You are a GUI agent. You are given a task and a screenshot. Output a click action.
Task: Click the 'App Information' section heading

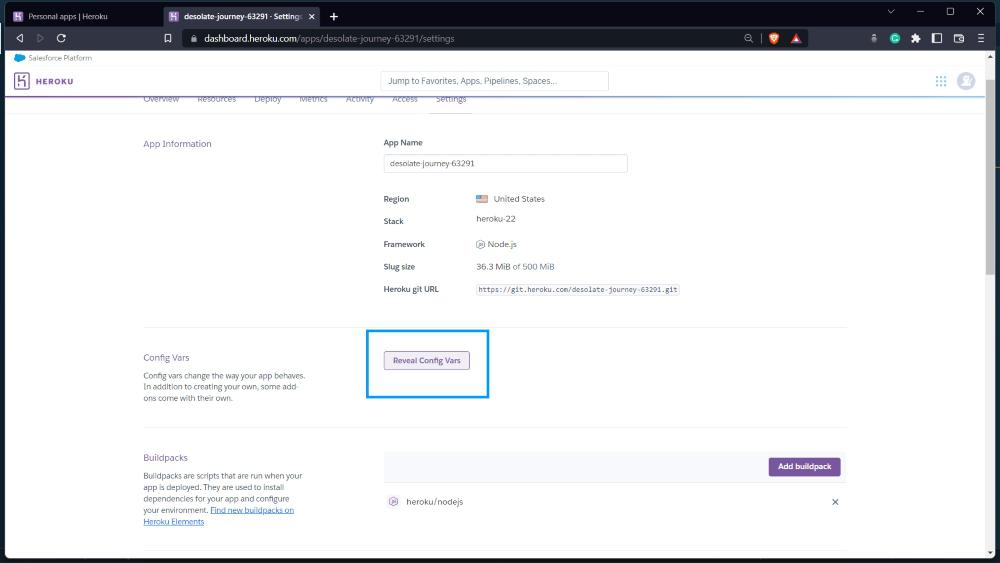tap(177, 143)
